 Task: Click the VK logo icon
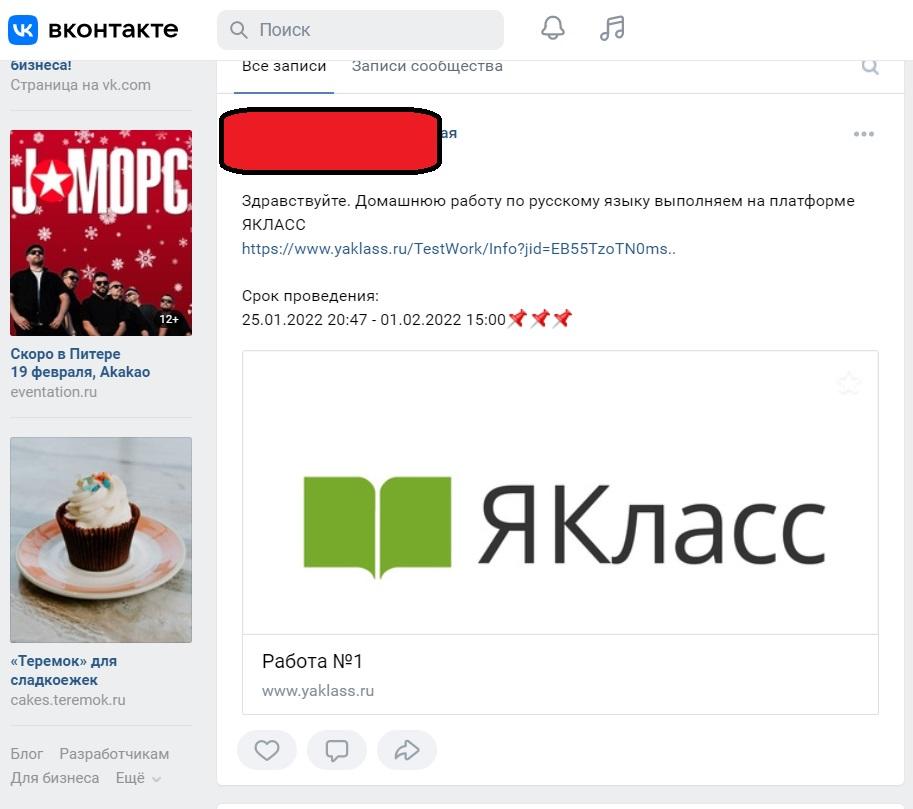click(23, 29)
